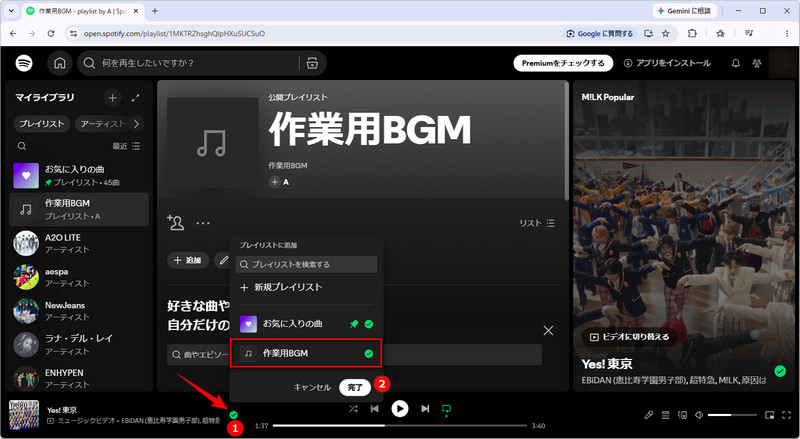Click the main panel vertical scrollbar
This screenshot has width=800, height=439.
tap(566, 143)
